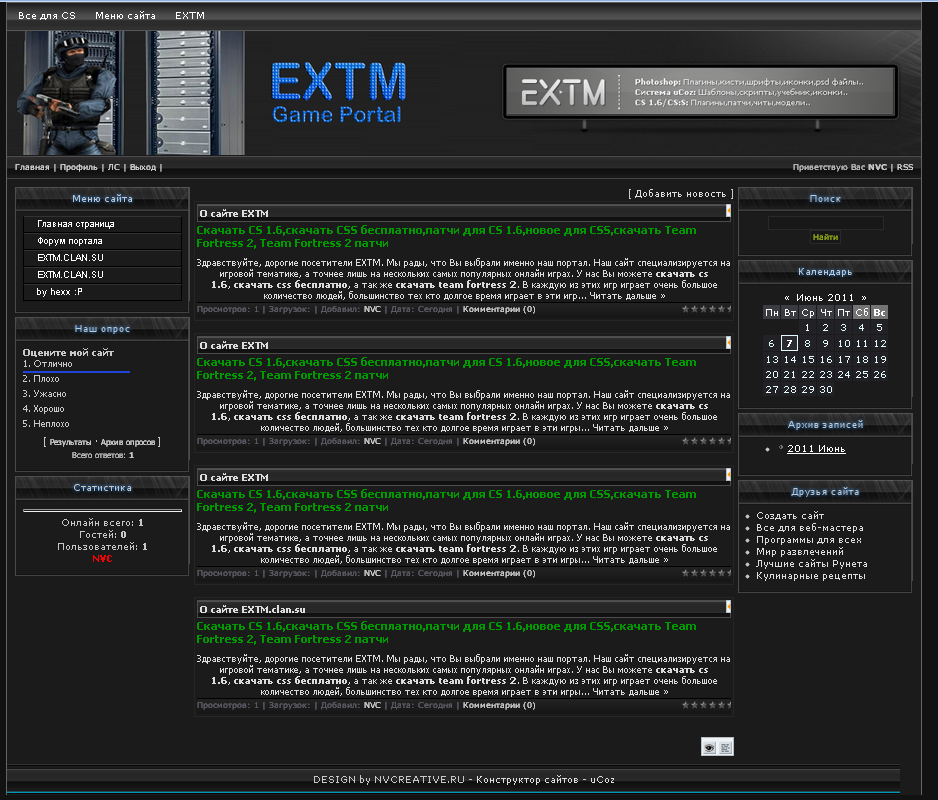Click the orange arrow on the EXTM.clan.su post
The width and height of the screenshot is (938, 800).
coord(728,607)
